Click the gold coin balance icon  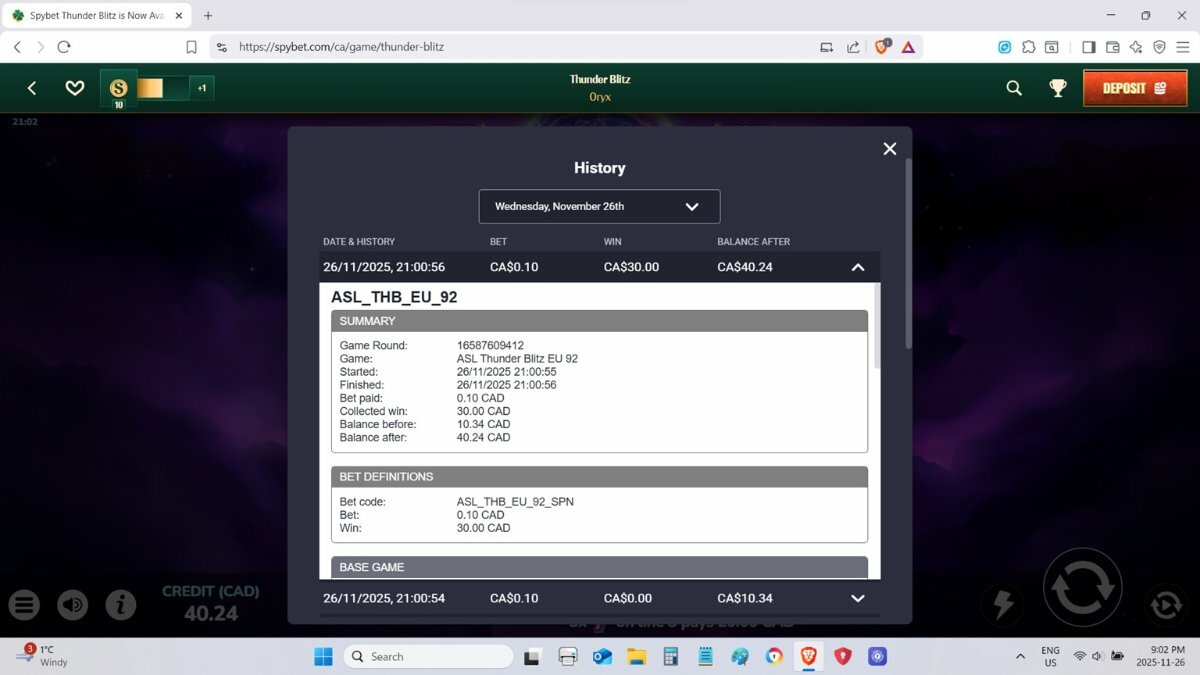(119, 88)
